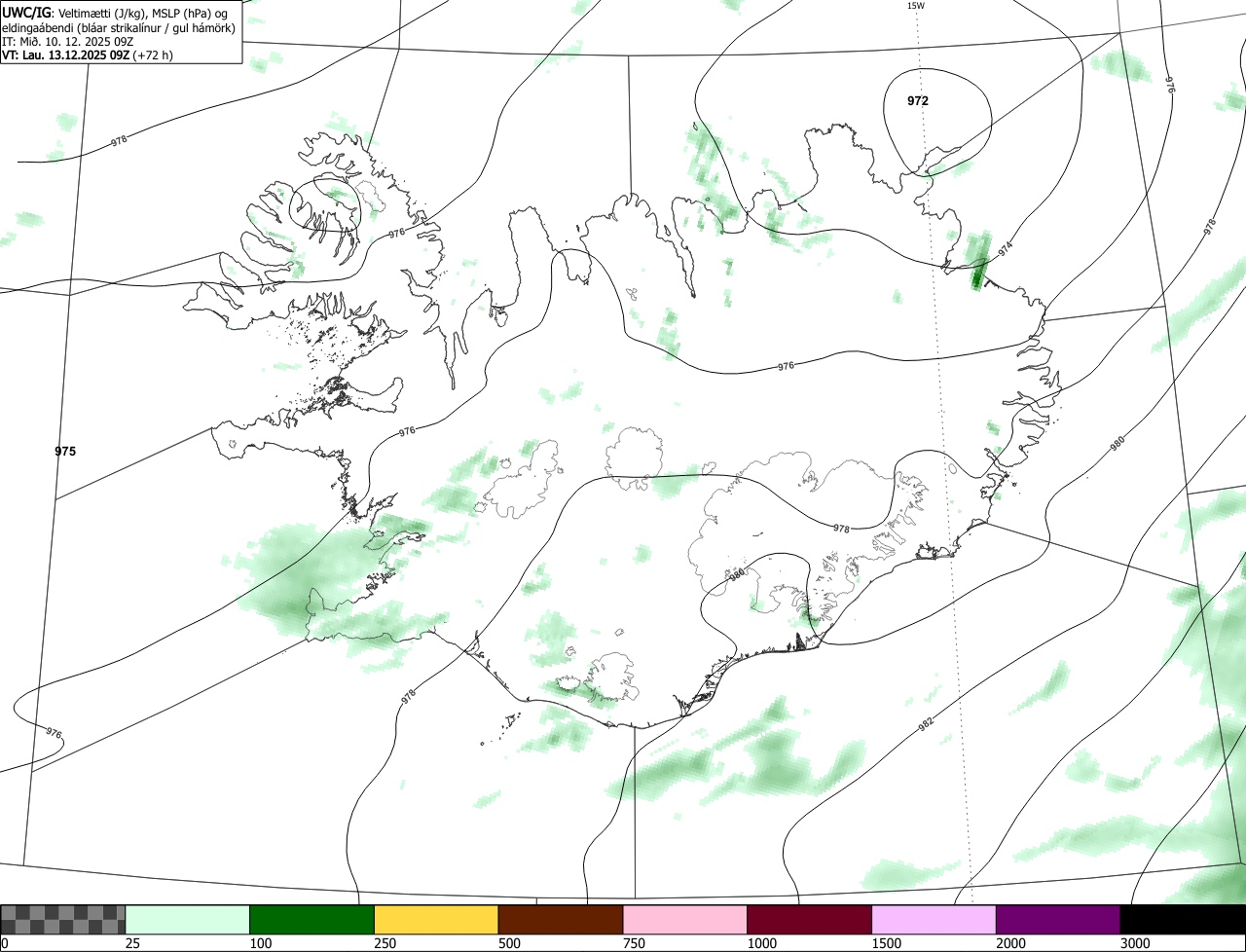Viewport: 1246px width, 952px height.
Task: Click the legend scale value "1500"
Action: 886,943
